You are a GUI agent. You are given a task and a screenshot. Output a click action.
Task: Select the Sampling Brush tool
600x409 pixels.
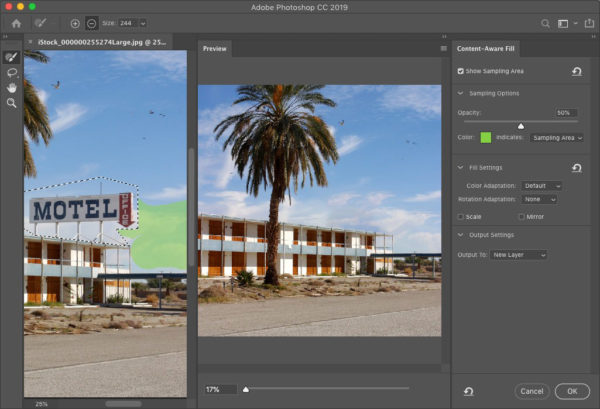[12, 58]
